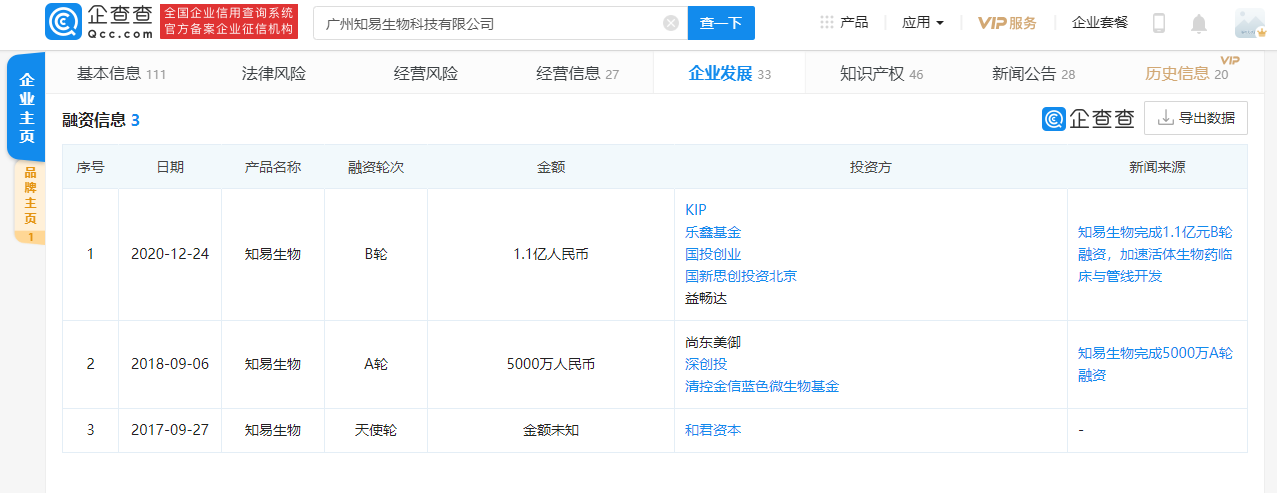Open investor 和君资本 link

713,430
